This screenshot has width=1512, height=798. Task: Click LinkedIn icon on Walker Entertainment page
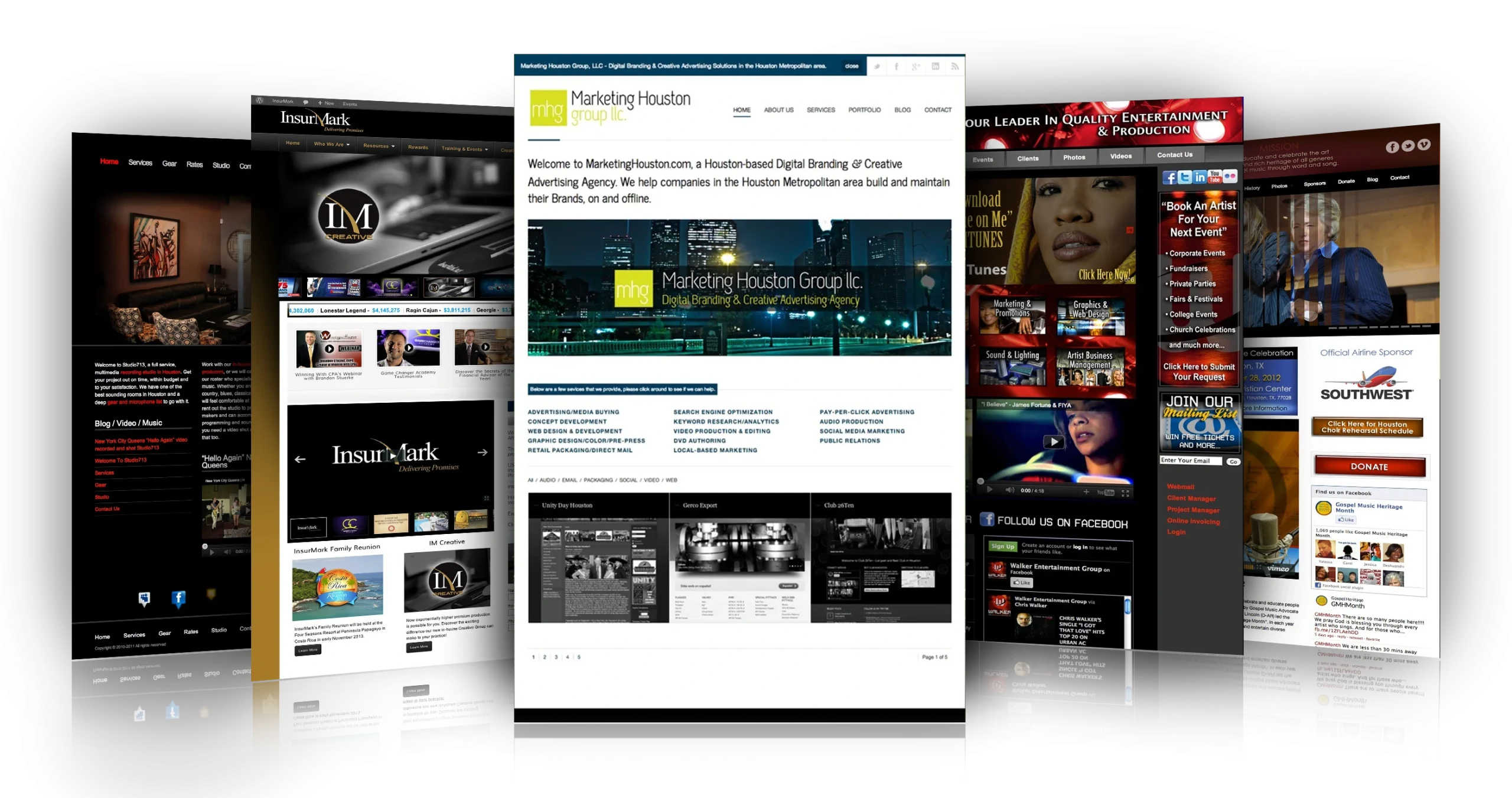point(1200,177)
